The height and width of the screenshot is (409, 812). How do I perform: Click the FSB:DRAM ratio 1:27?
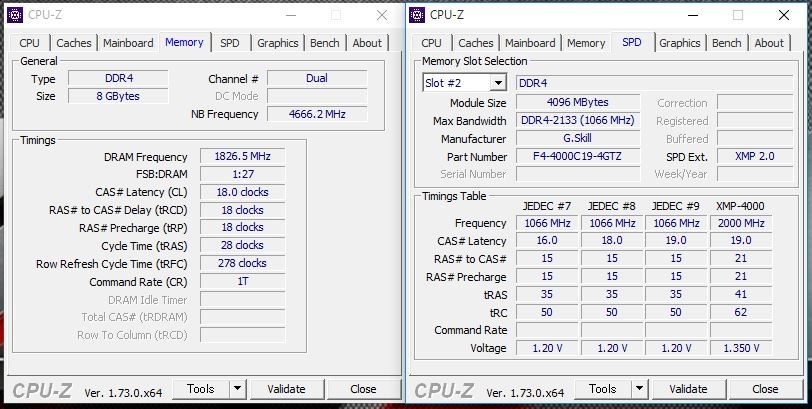tap(242, 174)
